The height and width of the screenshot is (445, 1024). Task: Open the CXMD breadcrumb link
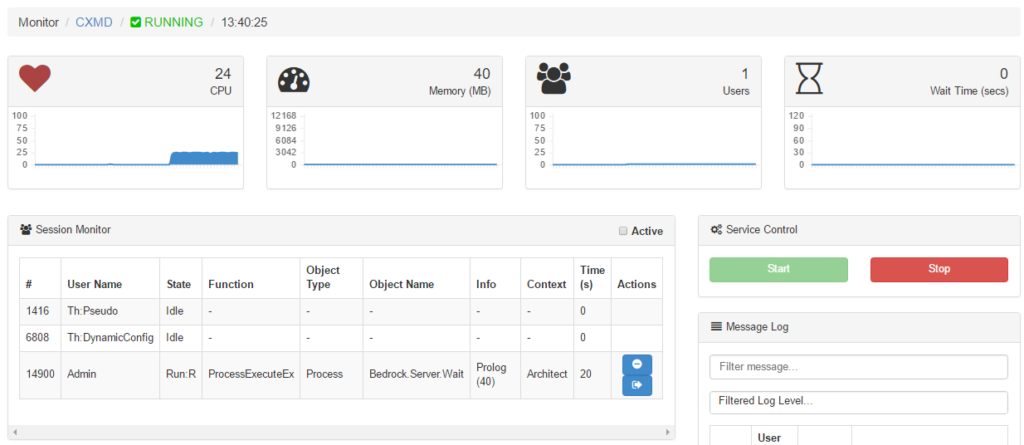coord(94,22)
